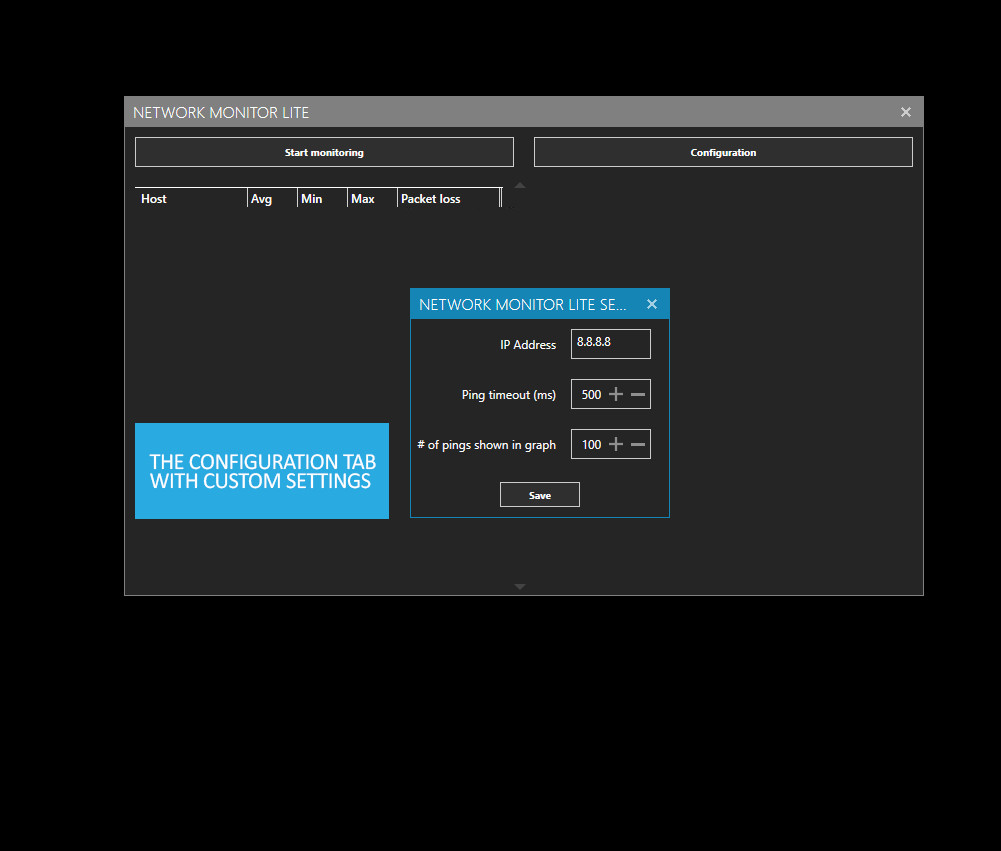The width and height of the screenshot is (1001, 851).
Task: Decrease pings shown in graph via minus icon
Action: click(639, 444)
